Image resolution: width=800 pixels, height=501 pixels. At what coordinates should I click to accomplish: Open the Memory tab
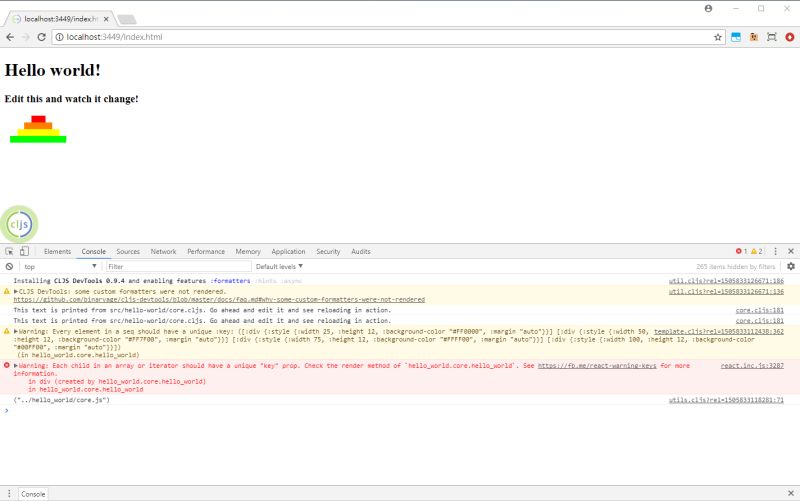click(x=248, y=252)
